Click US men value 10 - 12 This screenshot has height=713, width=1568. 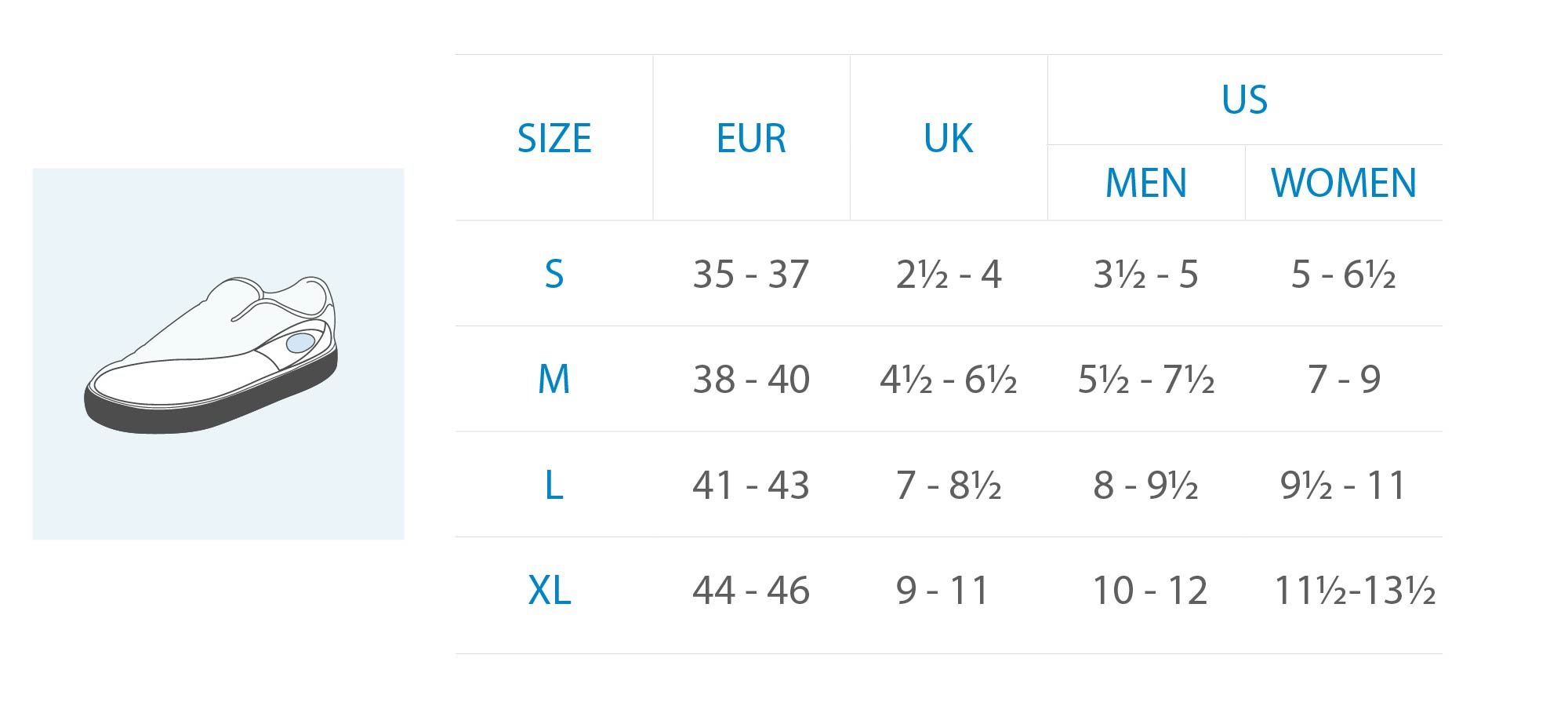(1150, 590)
